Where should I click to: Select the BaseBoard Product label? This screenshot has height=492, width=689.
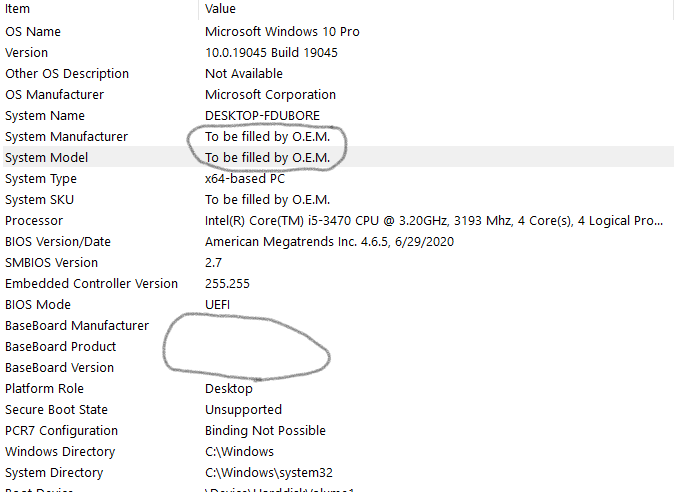(x=61, y=347)
